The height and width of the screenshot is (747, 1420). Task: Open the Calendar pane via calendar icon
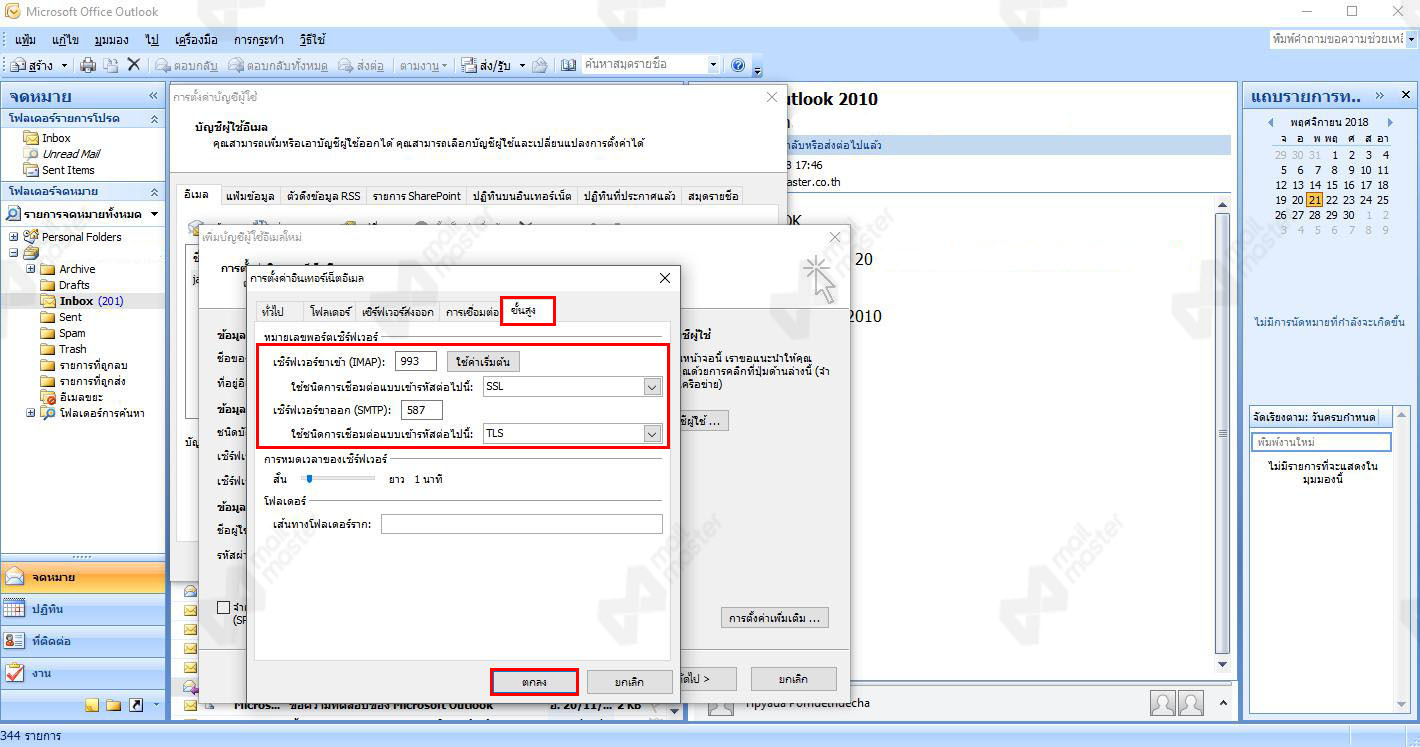tap(15, 609)
